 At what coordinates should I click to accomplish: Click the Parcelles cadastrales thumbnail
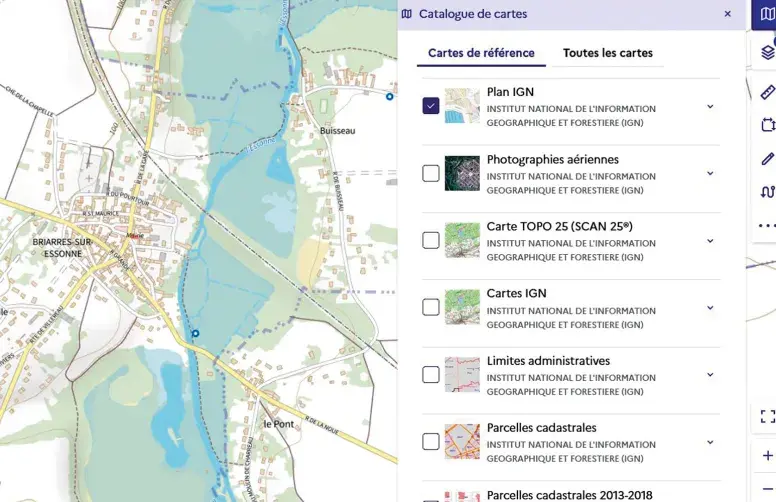click(x=462, y=441)
